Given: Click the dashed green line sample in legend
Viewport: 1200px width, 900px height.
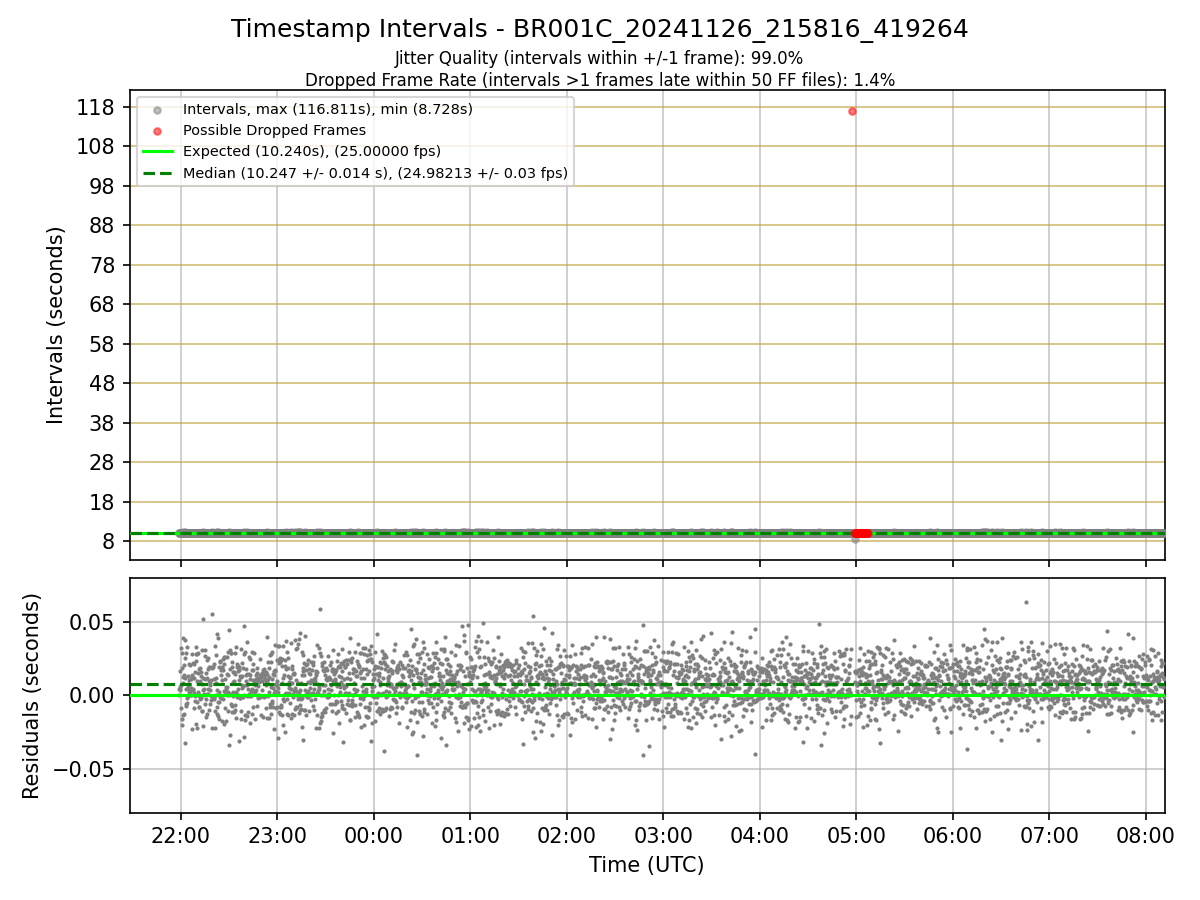Looking at the screenshot, I should [157, 173].
